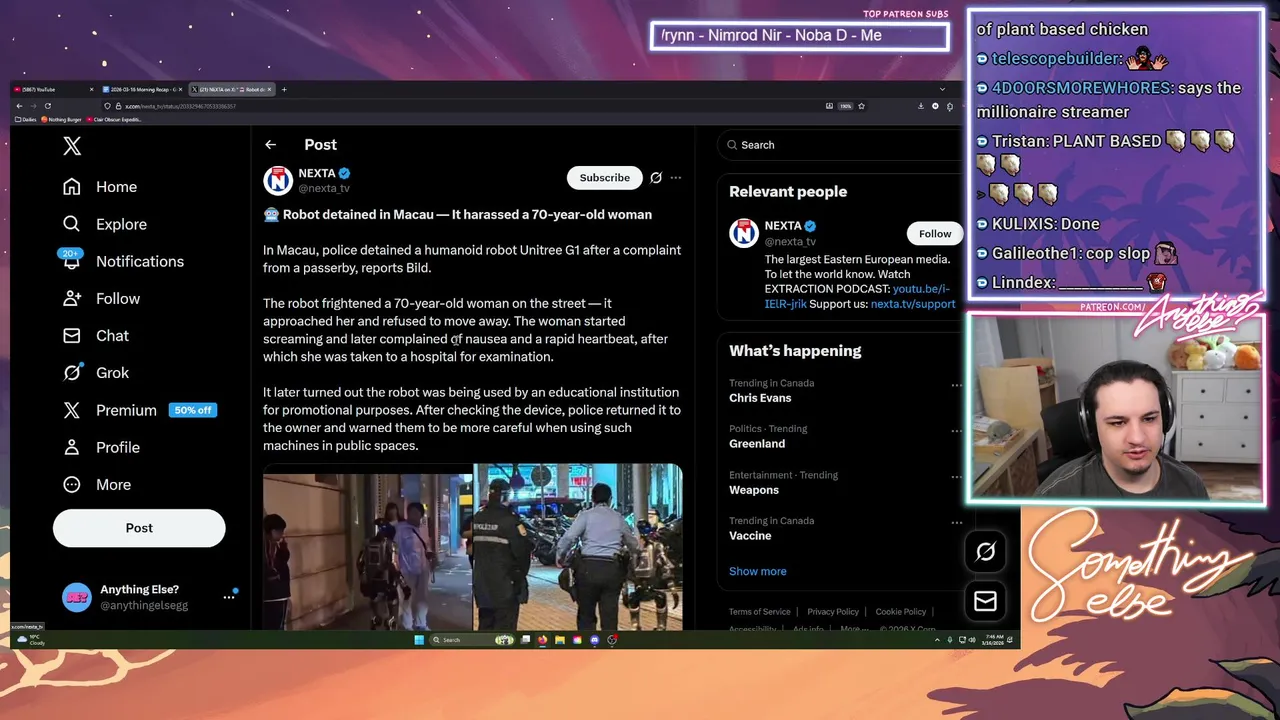The height and width of the screenshot is (720, 1280).
Task: Open Grok from the sidebar
Action: click(96, 372)
